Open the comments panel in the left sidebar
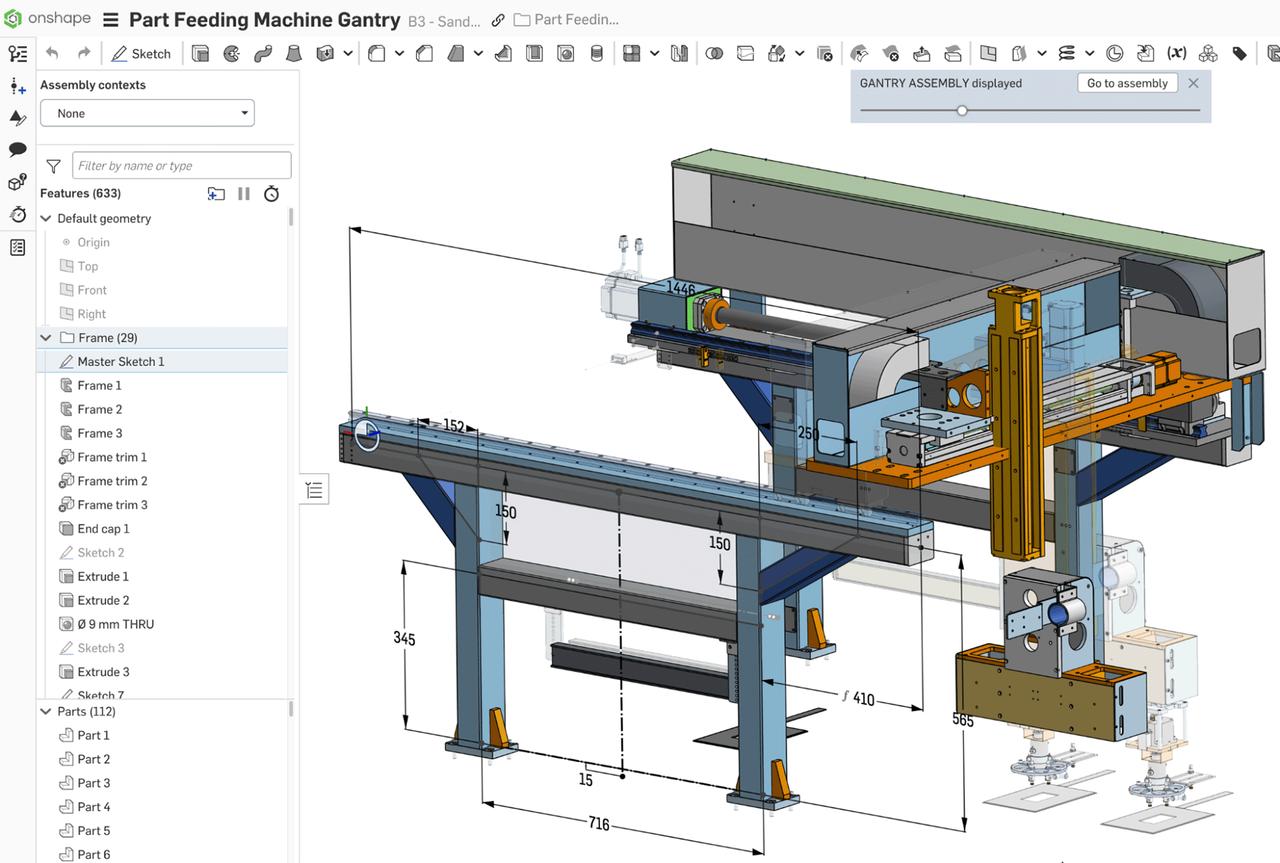 pyautogui.click(x=18, y=150)
